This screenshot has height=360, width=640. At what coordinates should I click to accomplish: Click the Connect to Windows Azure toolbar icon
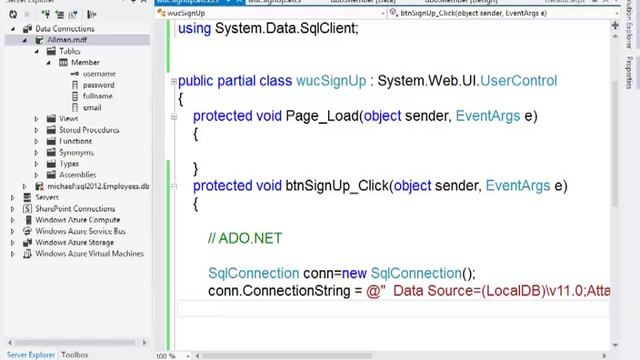coord(91,15)
